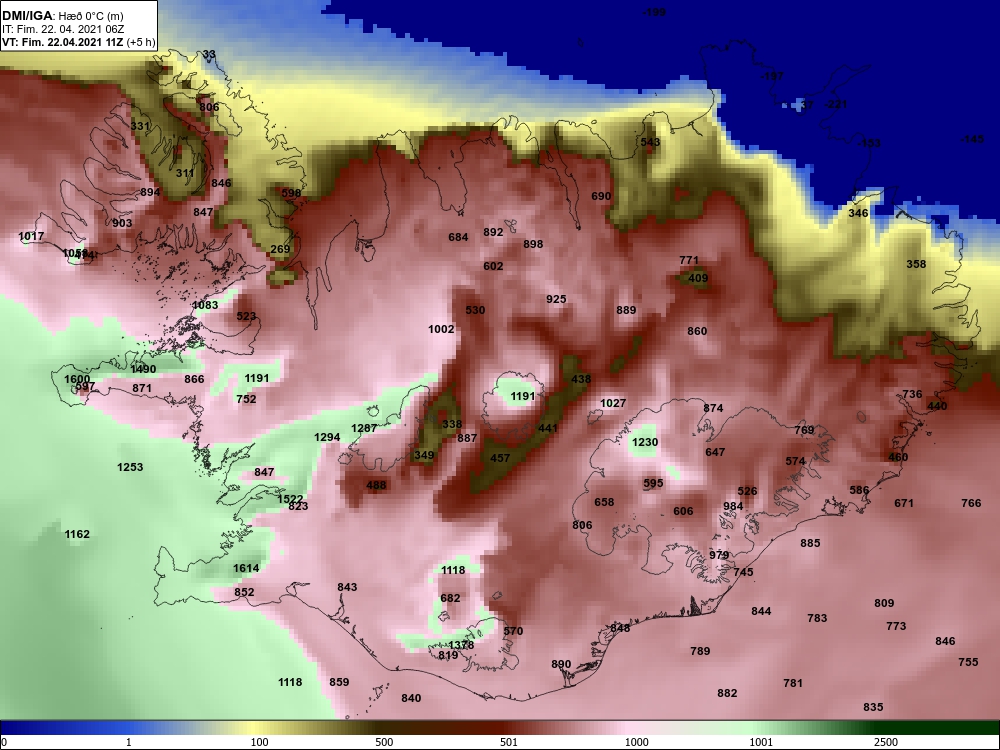Click the map value 530
1000x750 pixels.
(x=475, y=310)
